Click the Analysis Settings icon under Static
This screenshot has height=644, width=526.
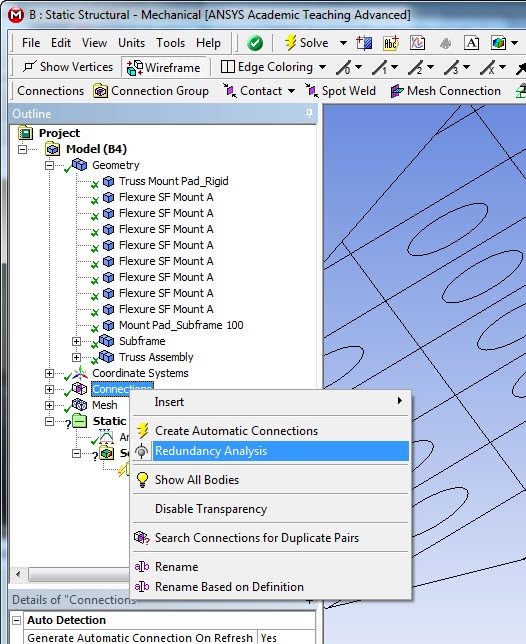tap(107, 437)
